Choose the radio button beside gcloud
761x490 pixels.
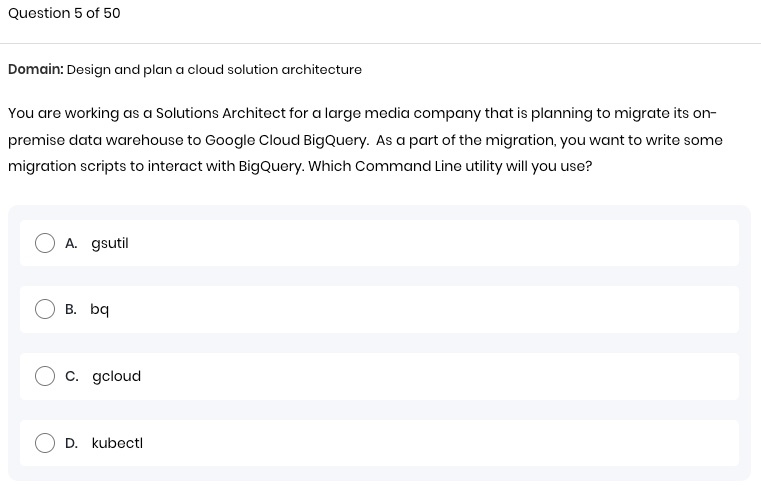[x=45, y=376]
